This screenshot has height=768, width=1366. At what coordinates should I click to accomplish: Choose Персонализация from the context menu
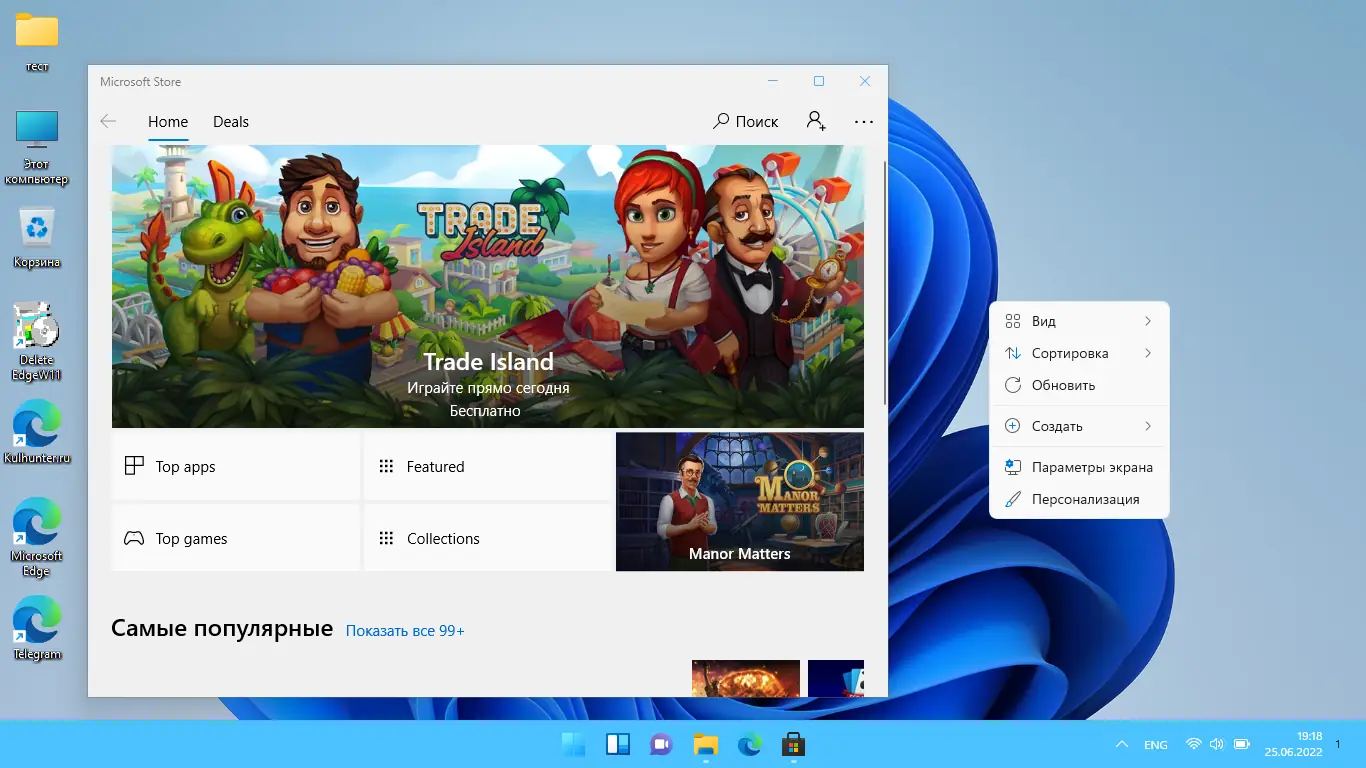pyautogui.click(x=1085, y=499)
